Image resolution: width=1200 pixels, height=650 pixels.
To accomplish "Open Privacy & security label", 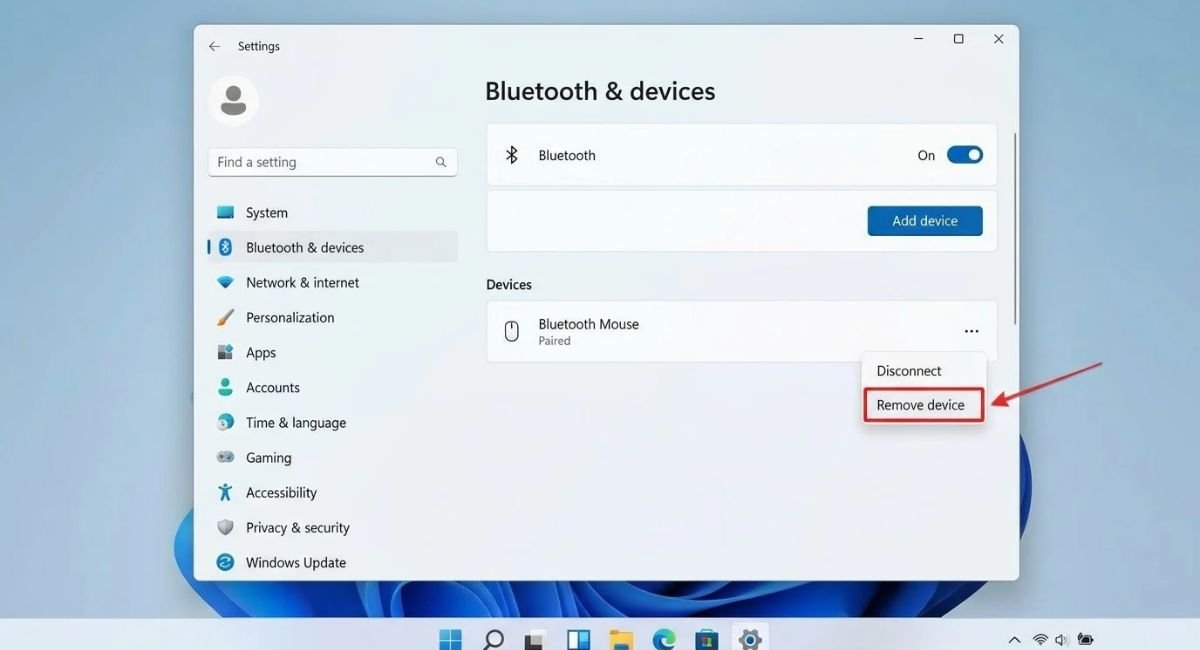I will [x=298, y=528].
